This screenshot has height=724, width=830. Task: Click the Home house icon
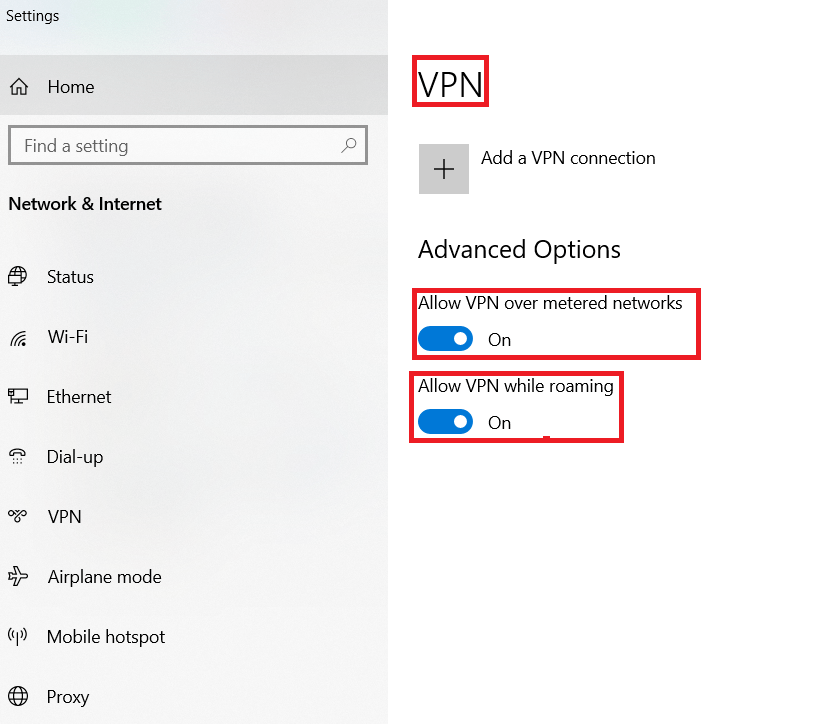tap(19, 87)
